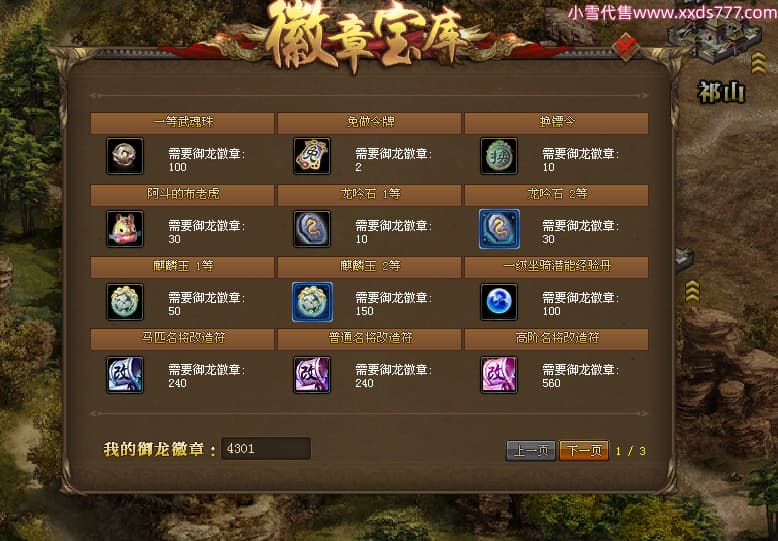Screen dimensions: 778x541
Task: Click the 上一页 previous page button
Action: tap(530, 451)
